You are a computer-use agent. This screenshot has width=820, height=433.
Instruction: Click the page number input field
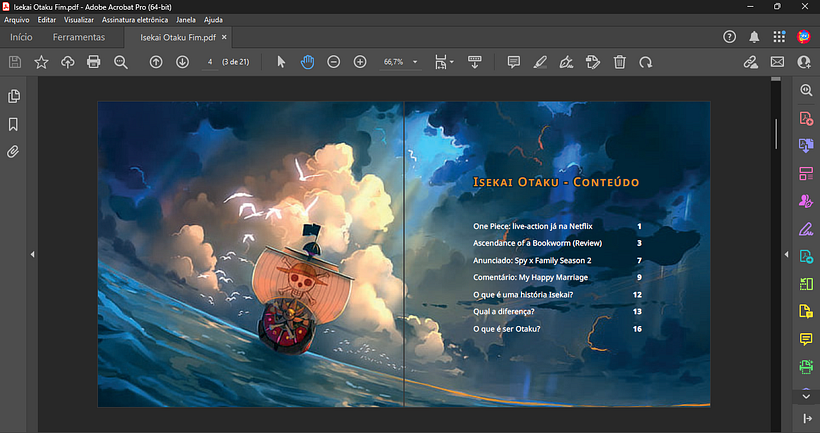210,62
